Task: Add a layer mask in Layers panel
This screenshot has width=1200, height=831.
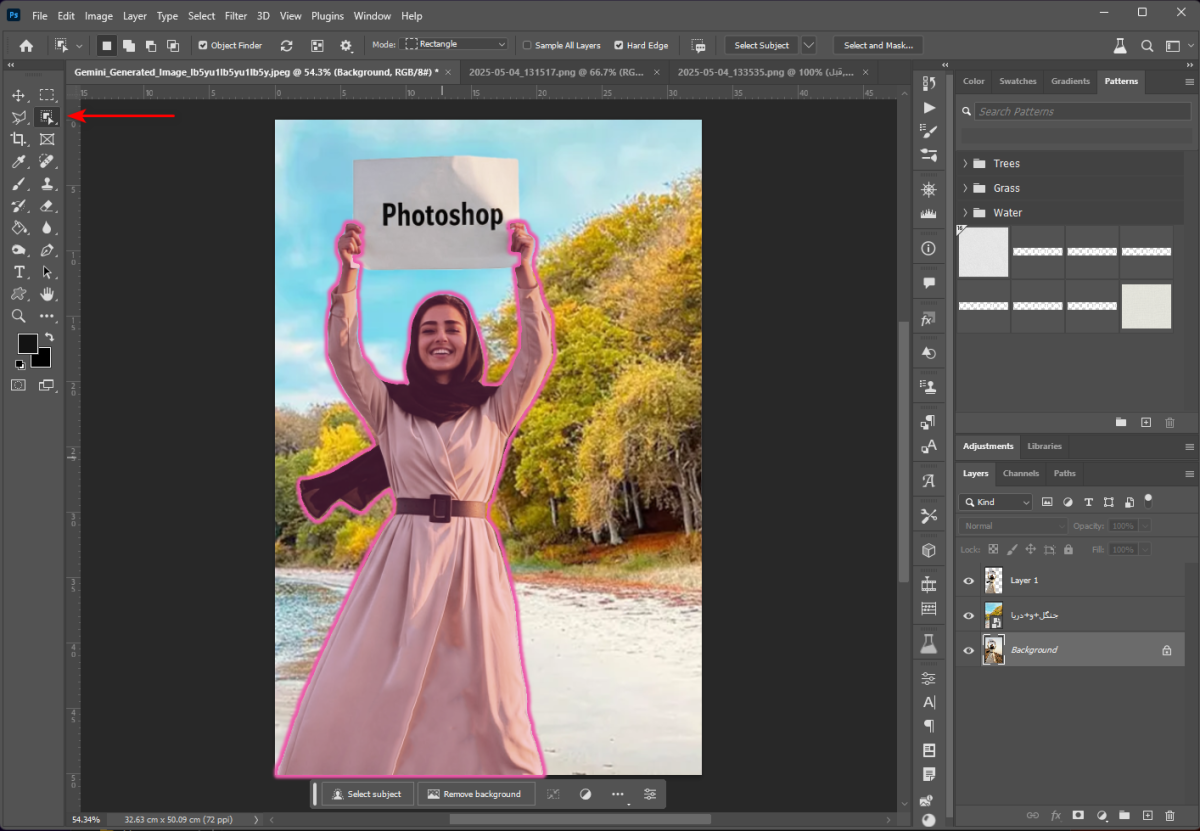Action: [1078, 816]
